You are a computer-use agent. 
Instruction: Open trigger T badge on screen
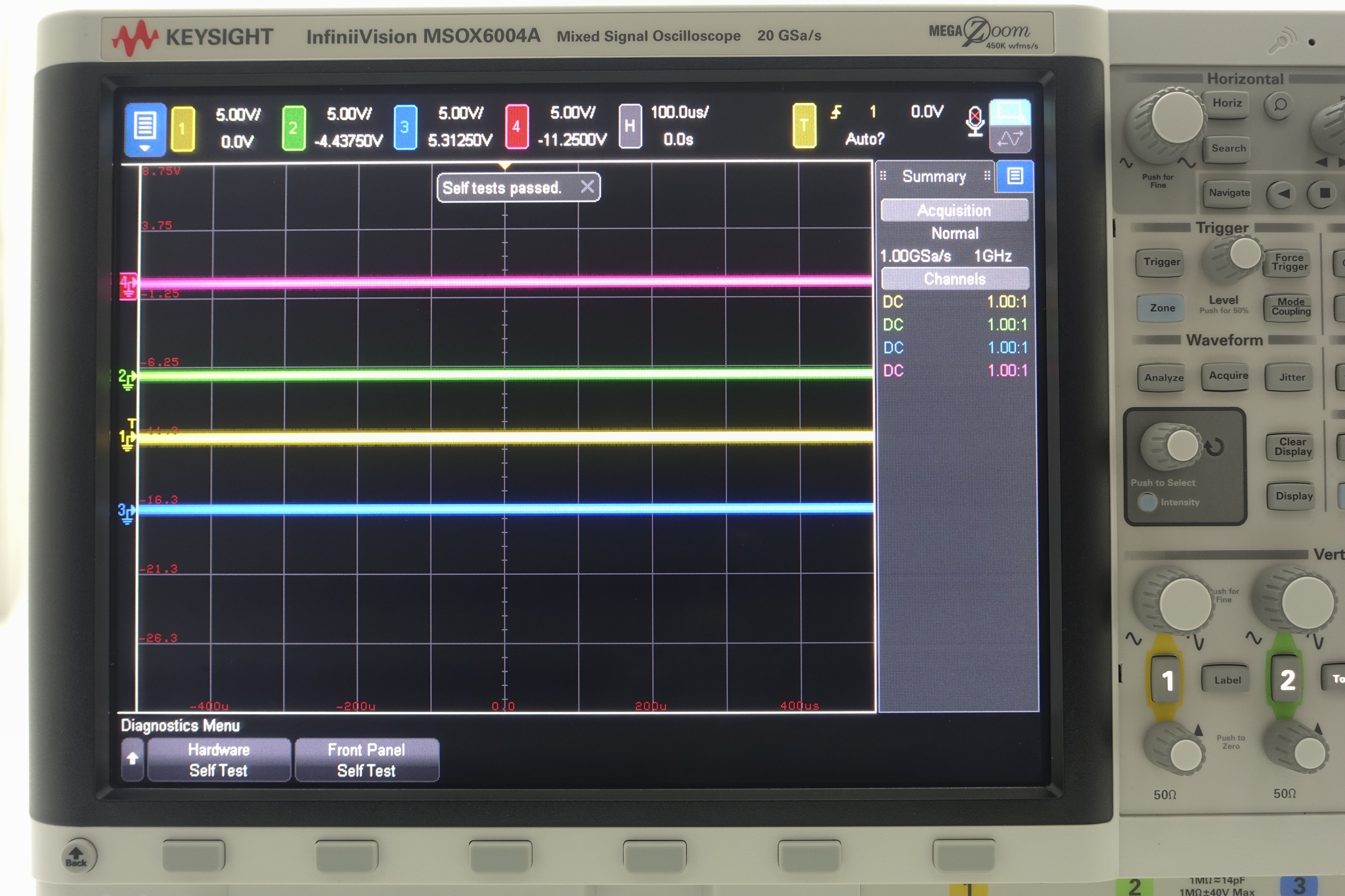(804, 125)
